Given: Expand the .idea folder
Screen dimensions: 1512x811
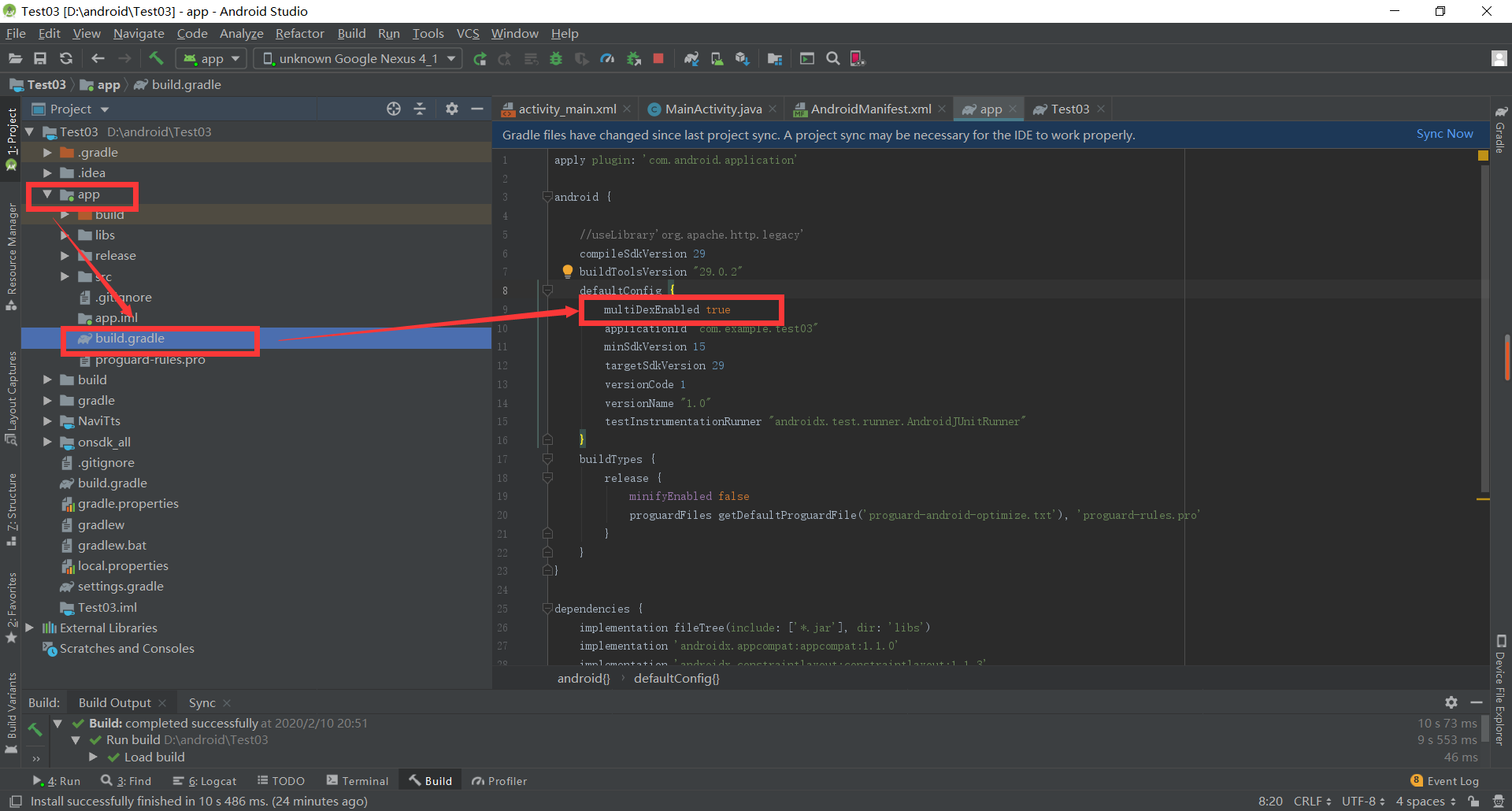Looking at the screenshot, I should pos(47,172).
